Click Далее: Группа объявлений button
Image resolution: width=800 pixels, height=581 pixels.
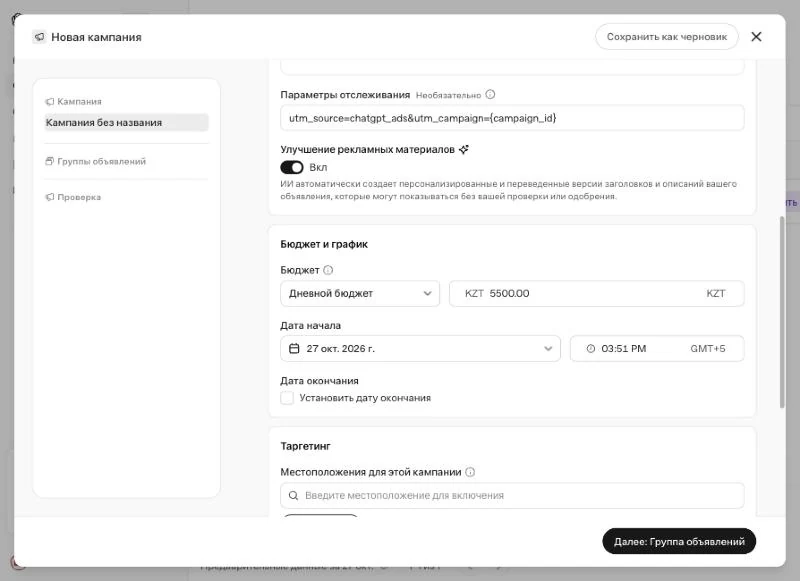coord(679,541)
